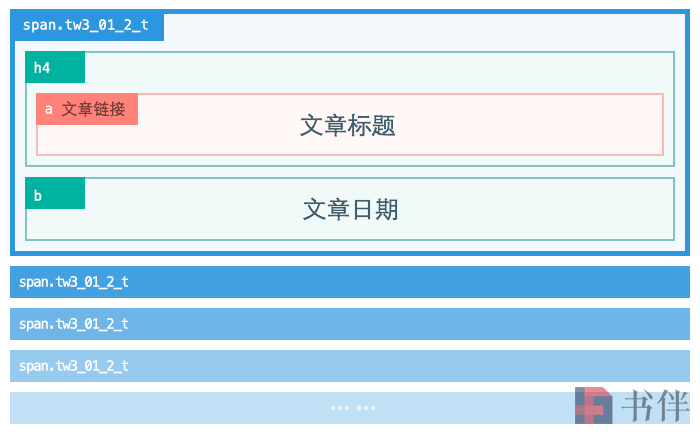This screenshot has height=434, width=700.
Task: Click 'span.tw3_01_2_t' text in lightest labeled bar
Action: point(74,366)
